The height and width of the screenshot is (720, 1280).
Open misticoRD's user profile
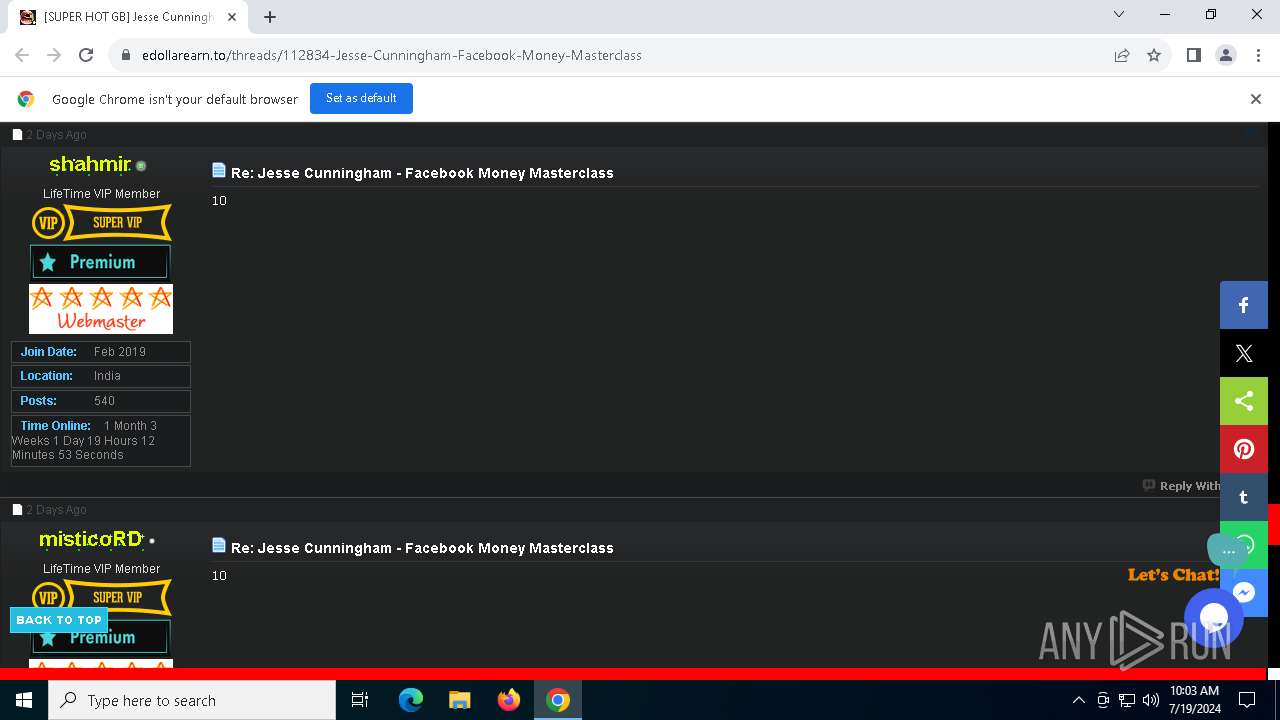point(91,539)
